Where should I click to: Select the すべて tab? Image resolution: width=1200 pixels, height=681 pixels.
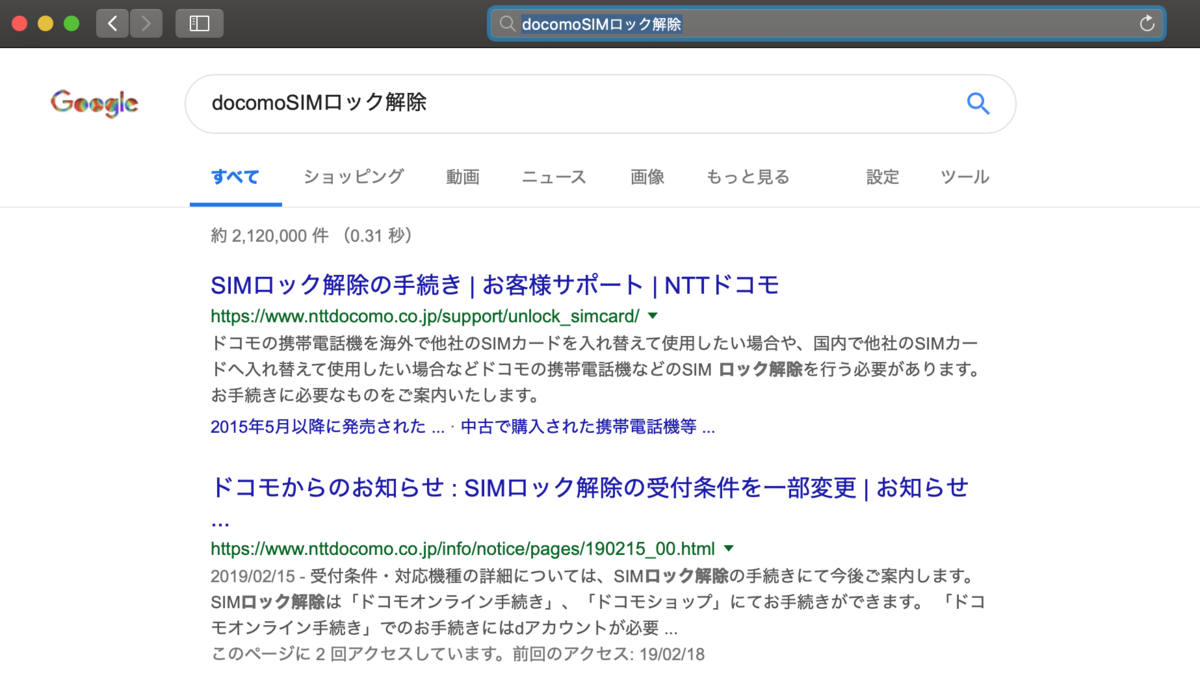point(235,177)
